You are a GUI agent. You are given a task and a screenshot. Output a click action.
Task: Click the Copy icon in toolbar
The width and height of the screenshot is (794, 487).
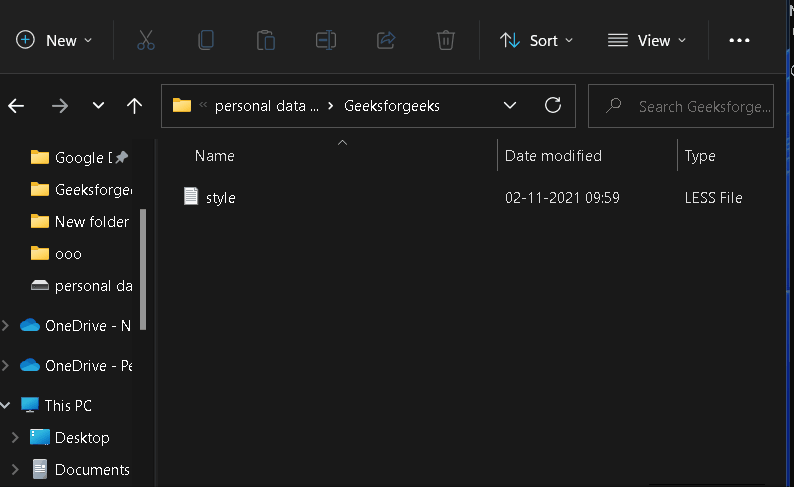[x=206, y=40]
